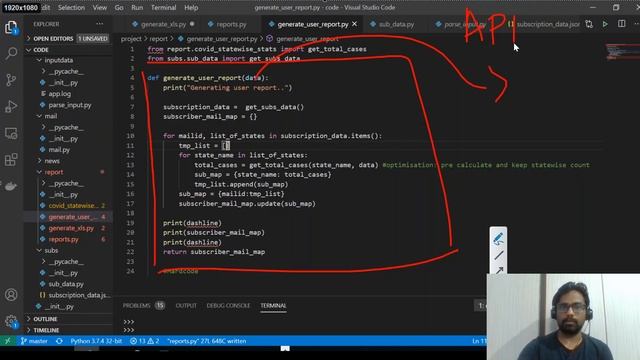The height and width of the screenshot is (360, 640).
Task: Open the Accounts icon in activity bar
Action: [11, 294]
